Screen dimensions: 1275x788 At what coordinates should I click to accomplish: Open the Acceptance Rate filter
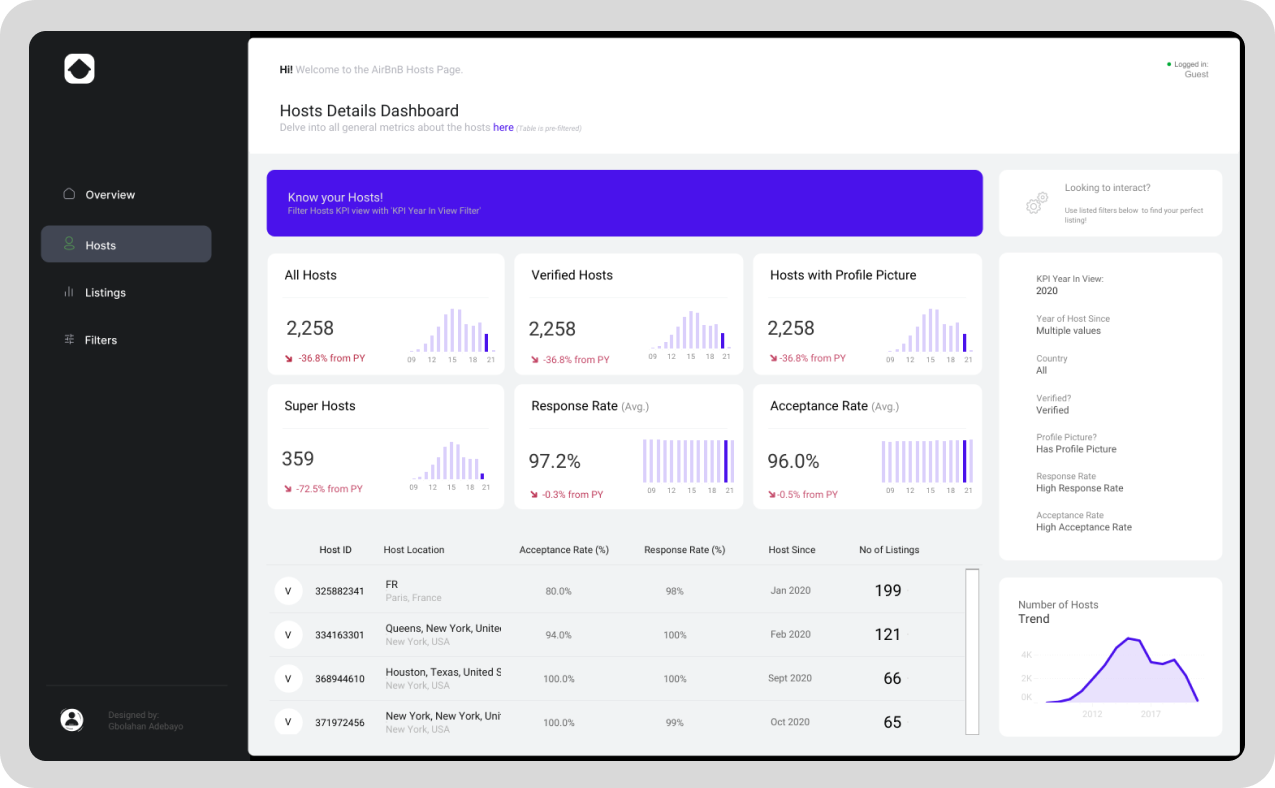pyautogui.click(x=1084, y=521)
